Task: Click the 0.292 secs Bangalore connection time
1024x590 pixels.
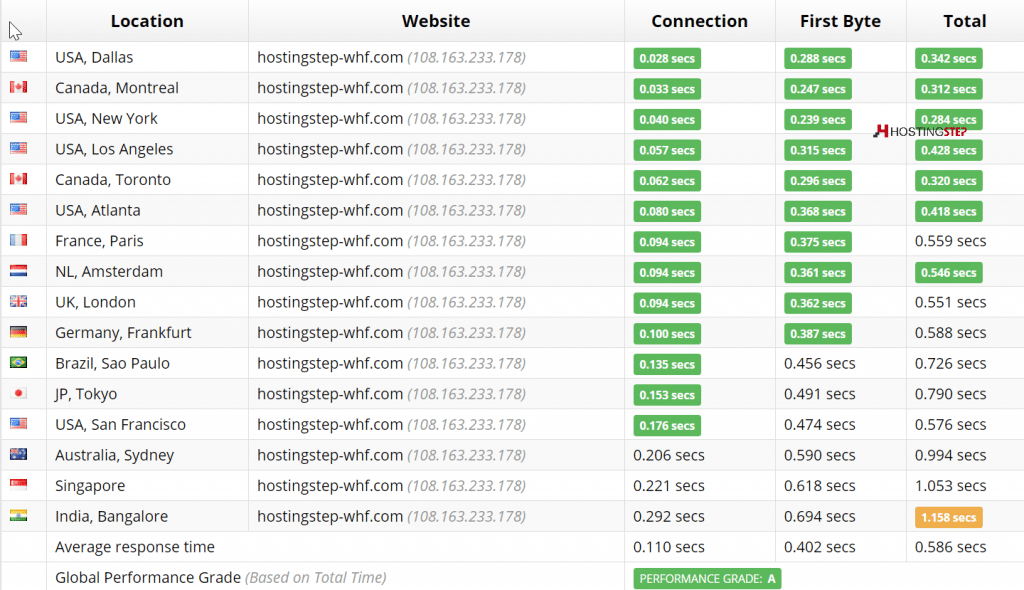Action: [x=669, y=516]
